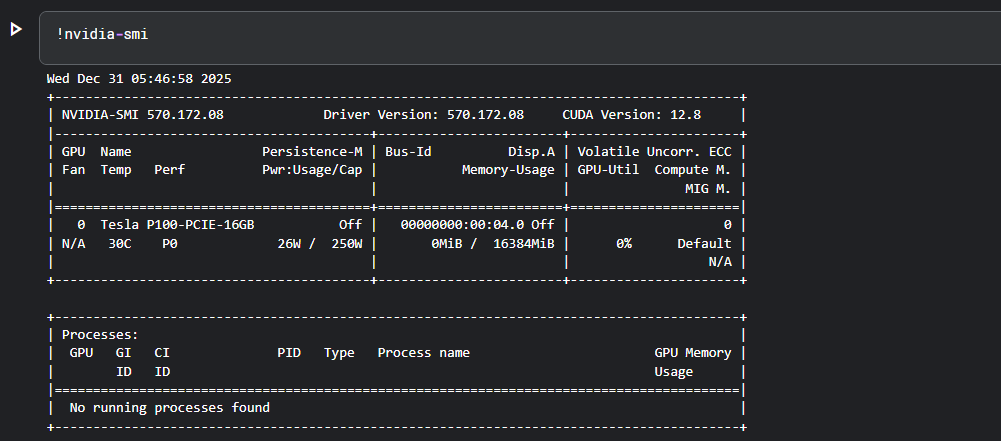Click the Tesla P100-PCIE-16GB GPU name
This screenshot has width=1001, height=441.
pos(177,225)
